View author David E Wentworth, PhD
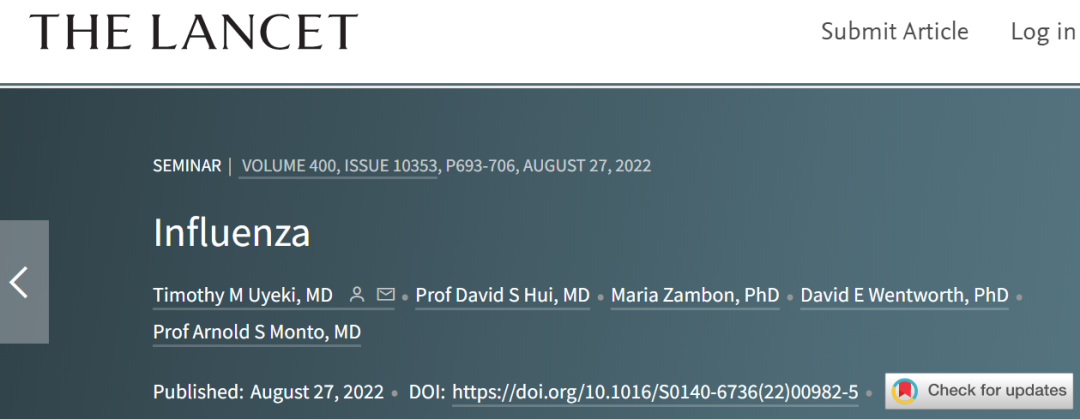The image size is (1080, 419). [x=904, y=295]
